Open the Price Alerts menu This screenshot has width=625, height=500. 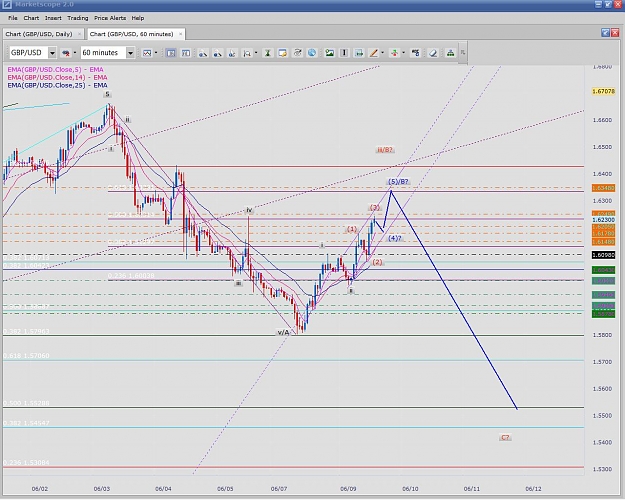tap(110, 18)
